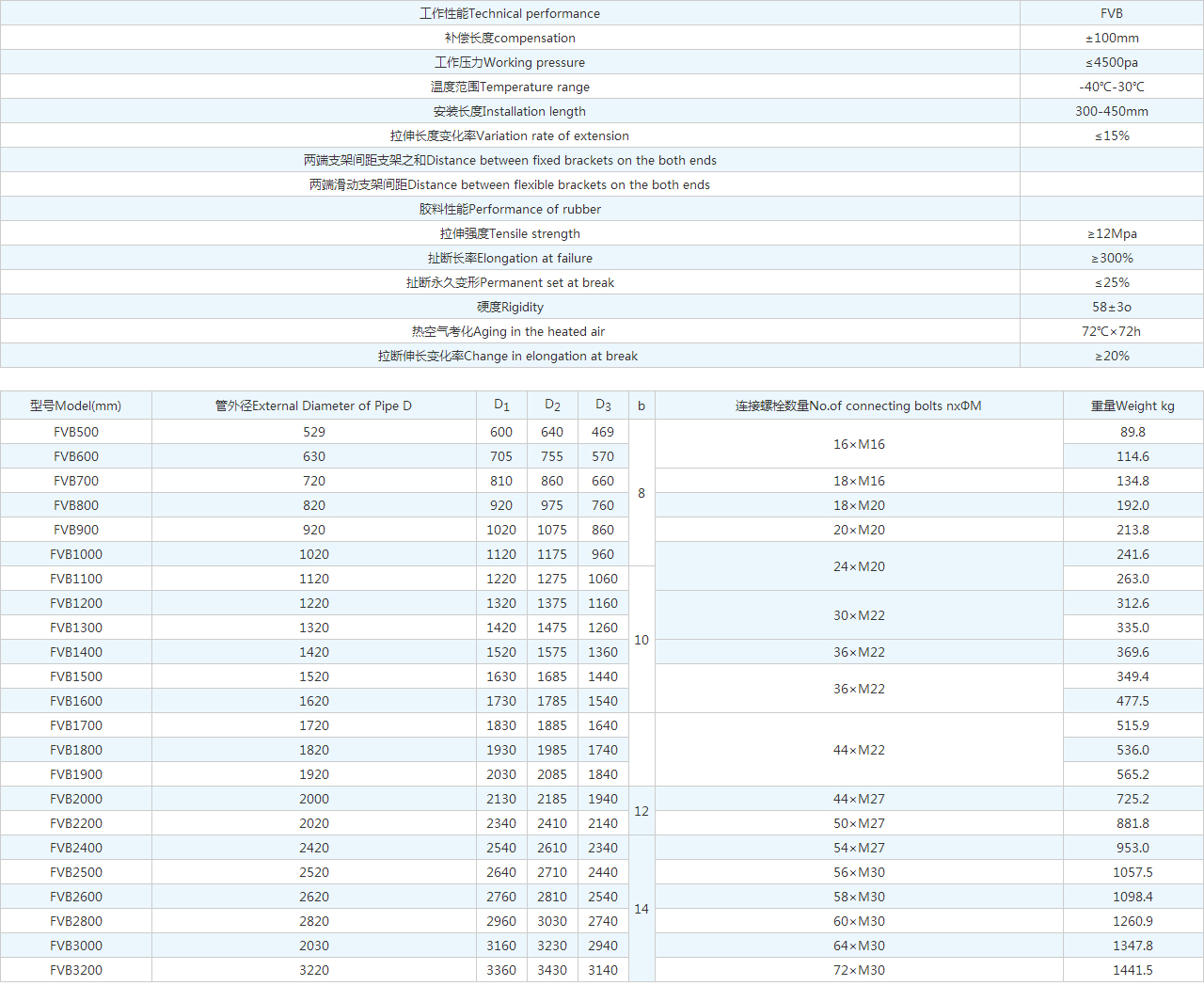
Task: Select the 300-450mm installation length value
Action: click(x=1111, y=111)
